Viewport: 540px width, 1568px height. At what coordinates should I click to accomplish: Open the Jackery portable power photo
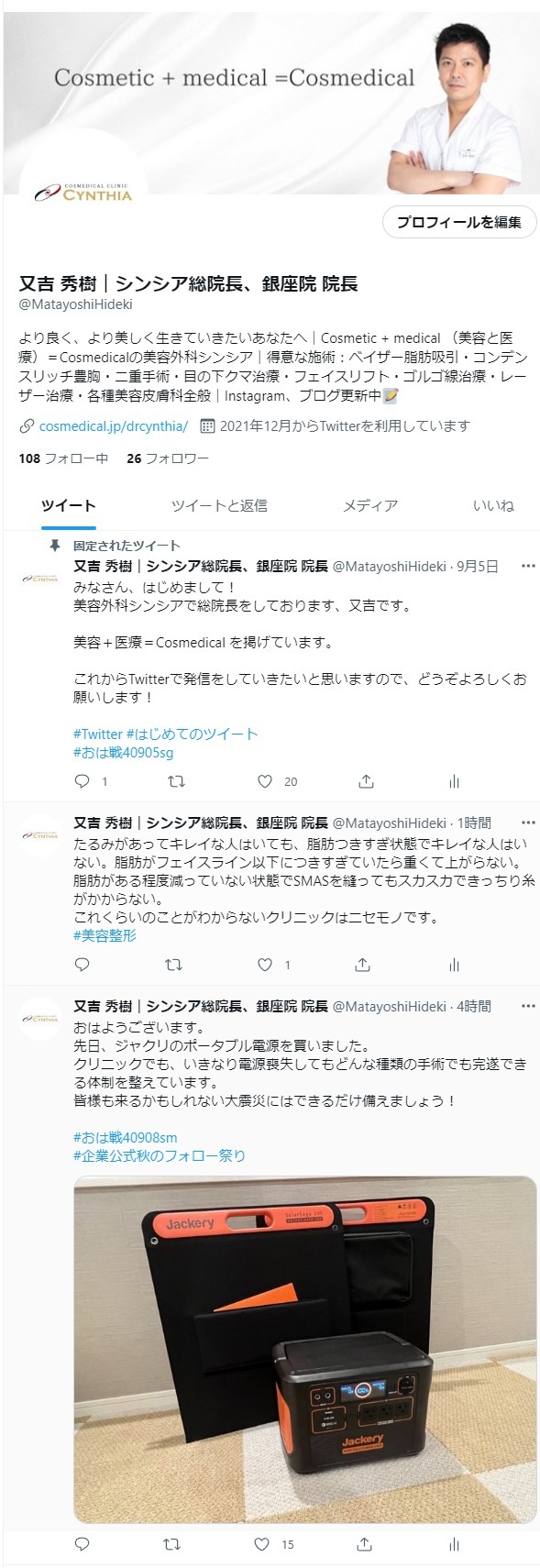[x=305, y=1350]
